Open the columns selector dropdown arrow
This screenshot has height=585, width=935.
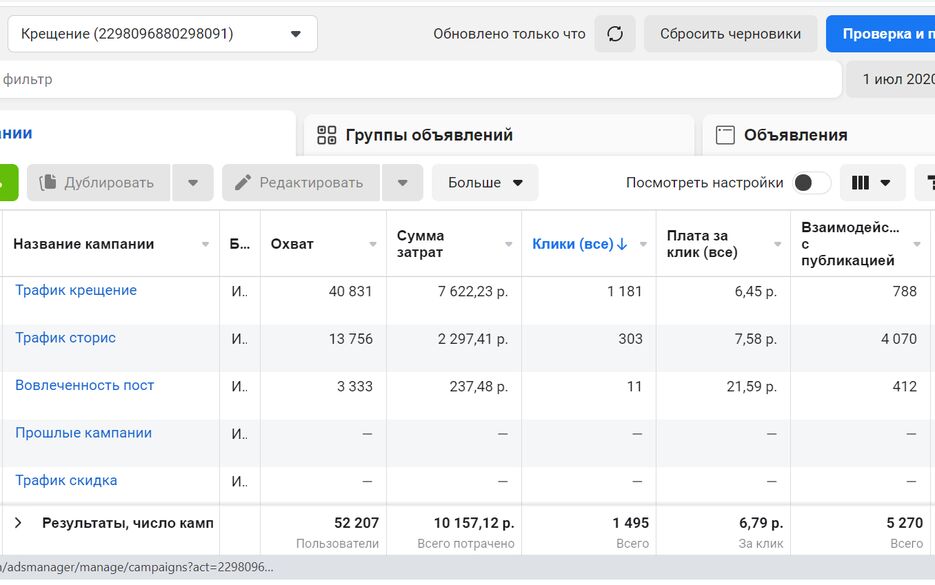(x=886, y=182)
